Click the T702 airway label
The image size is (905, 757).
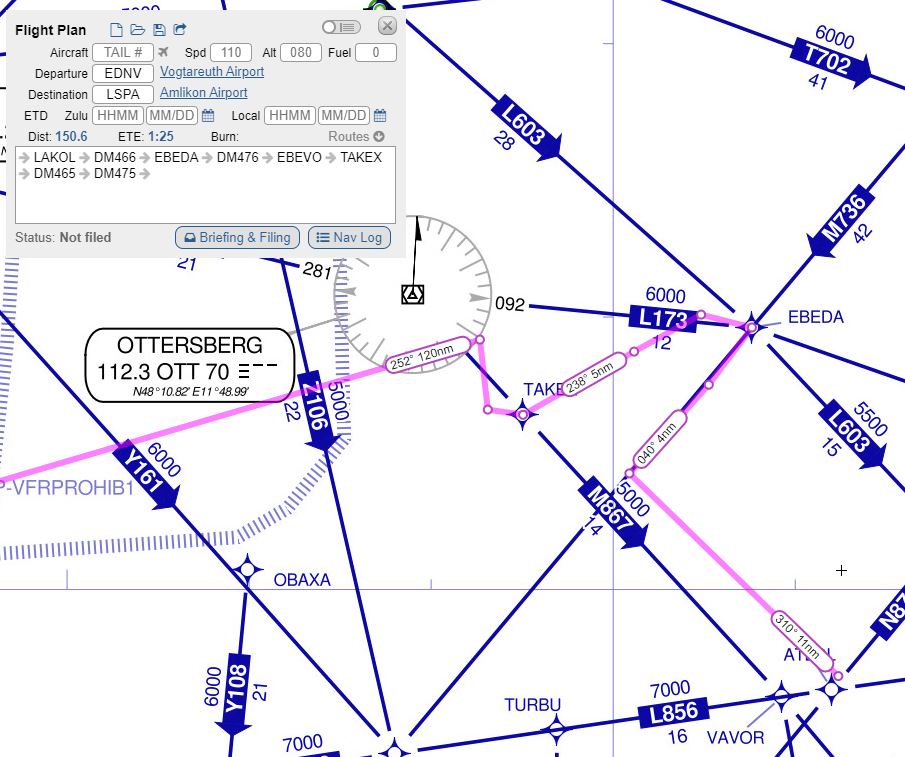(831, 61)
